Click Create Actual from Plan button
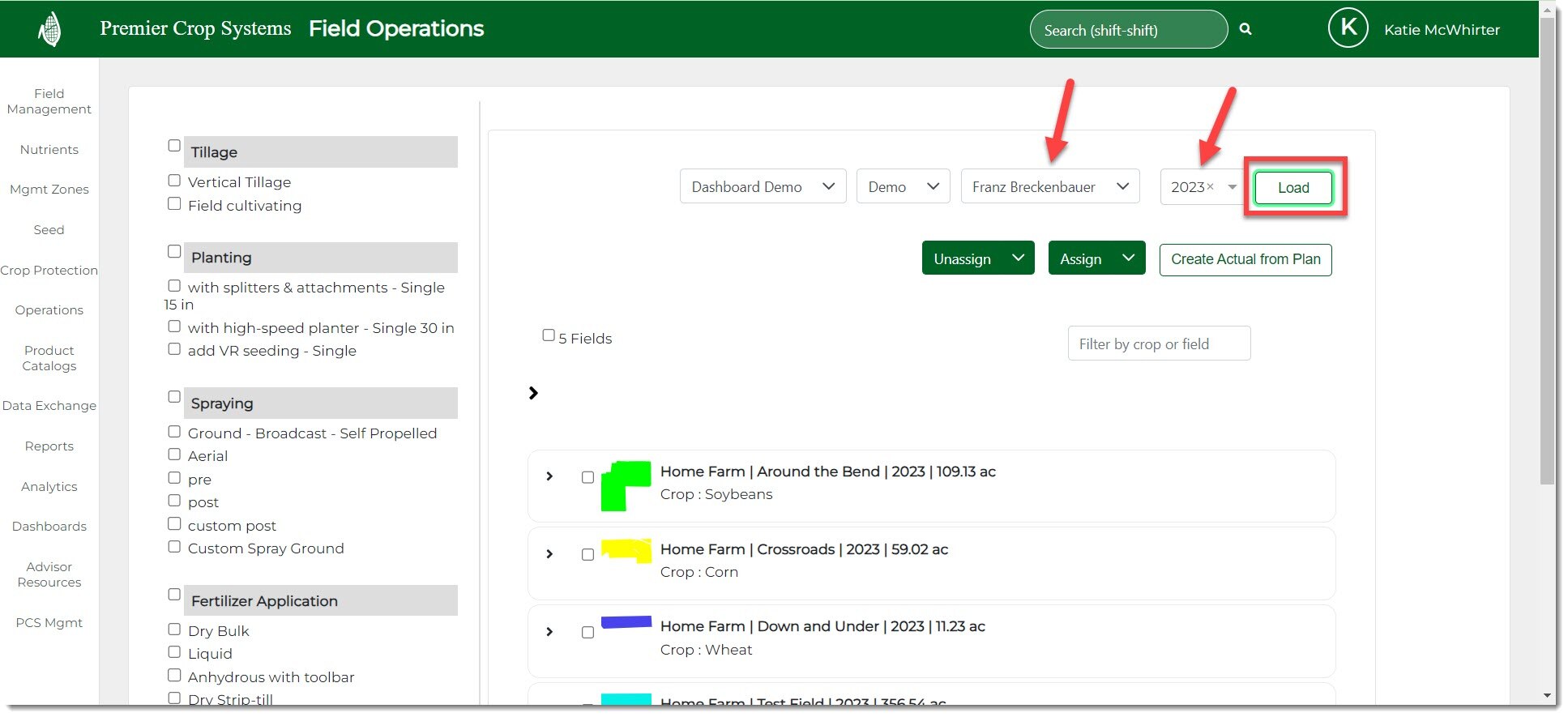Screen dimensions: 1568x717 tap(1245, 259)
